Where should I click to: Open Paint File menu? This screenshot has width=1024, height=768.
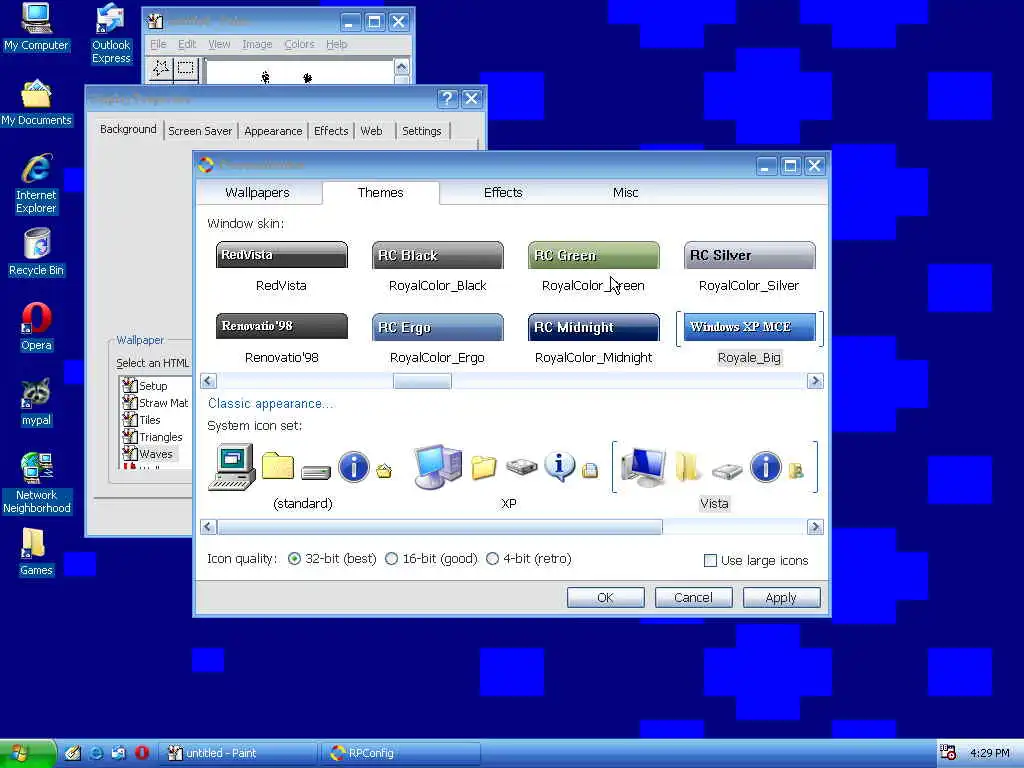click(x=158, y=44)
